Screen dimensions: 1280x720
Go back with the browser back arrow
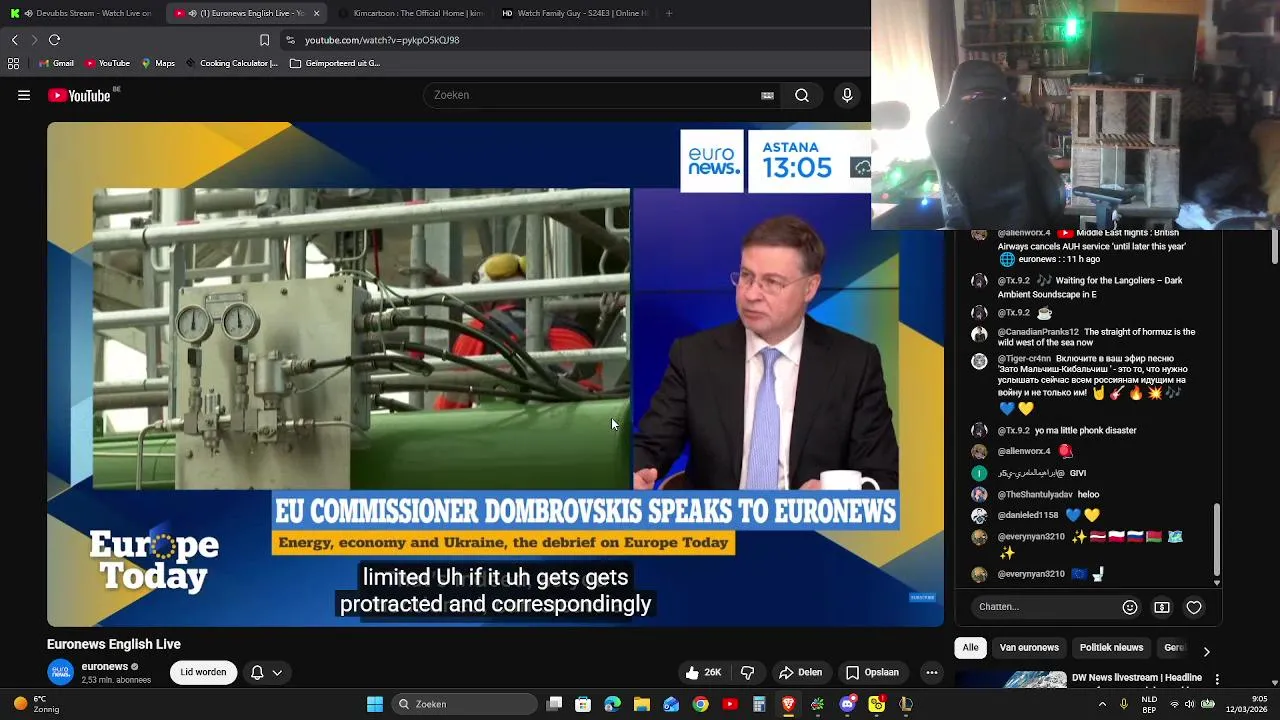(14, 40)
